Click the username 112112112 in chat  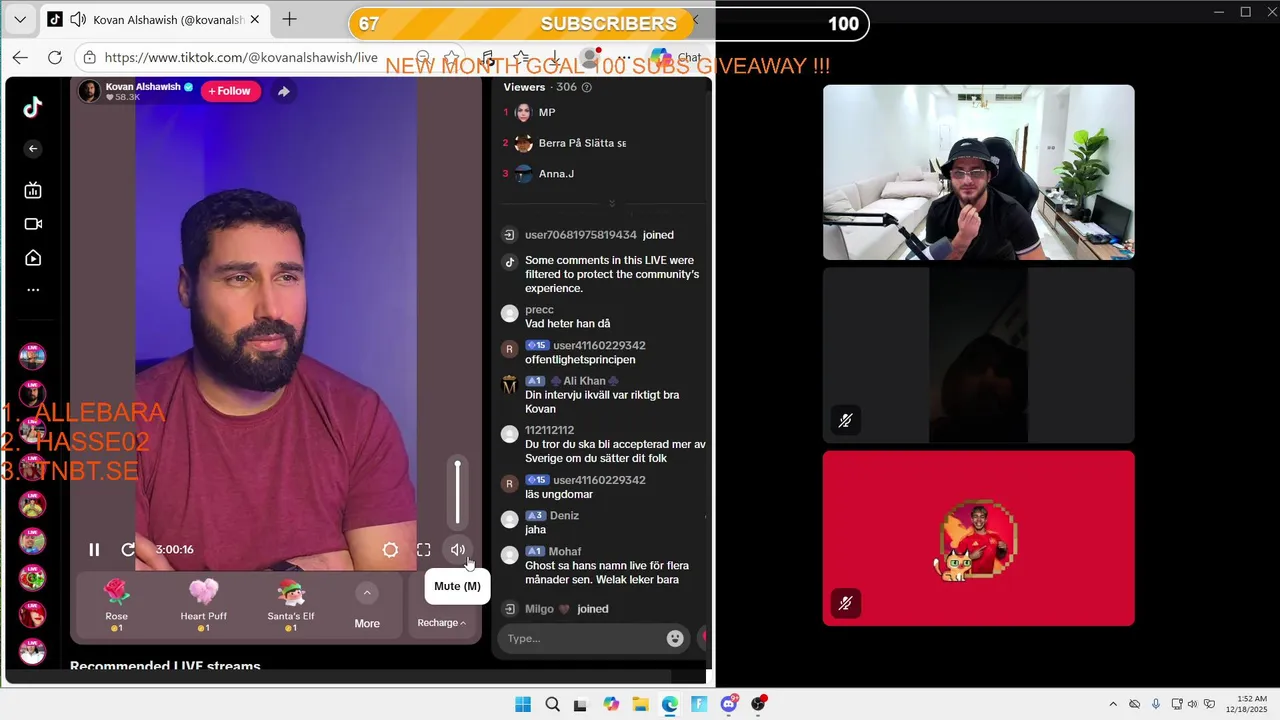(x=549, y=431)
